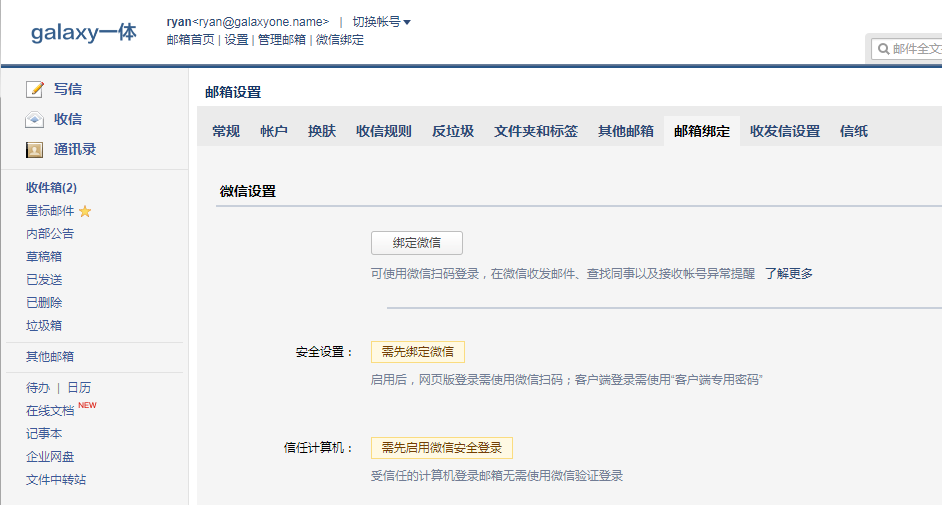Click the inbox envelope (收信) icon
Image resolution: width=942 pixels, height=505 pixels.
click(35, 120)
